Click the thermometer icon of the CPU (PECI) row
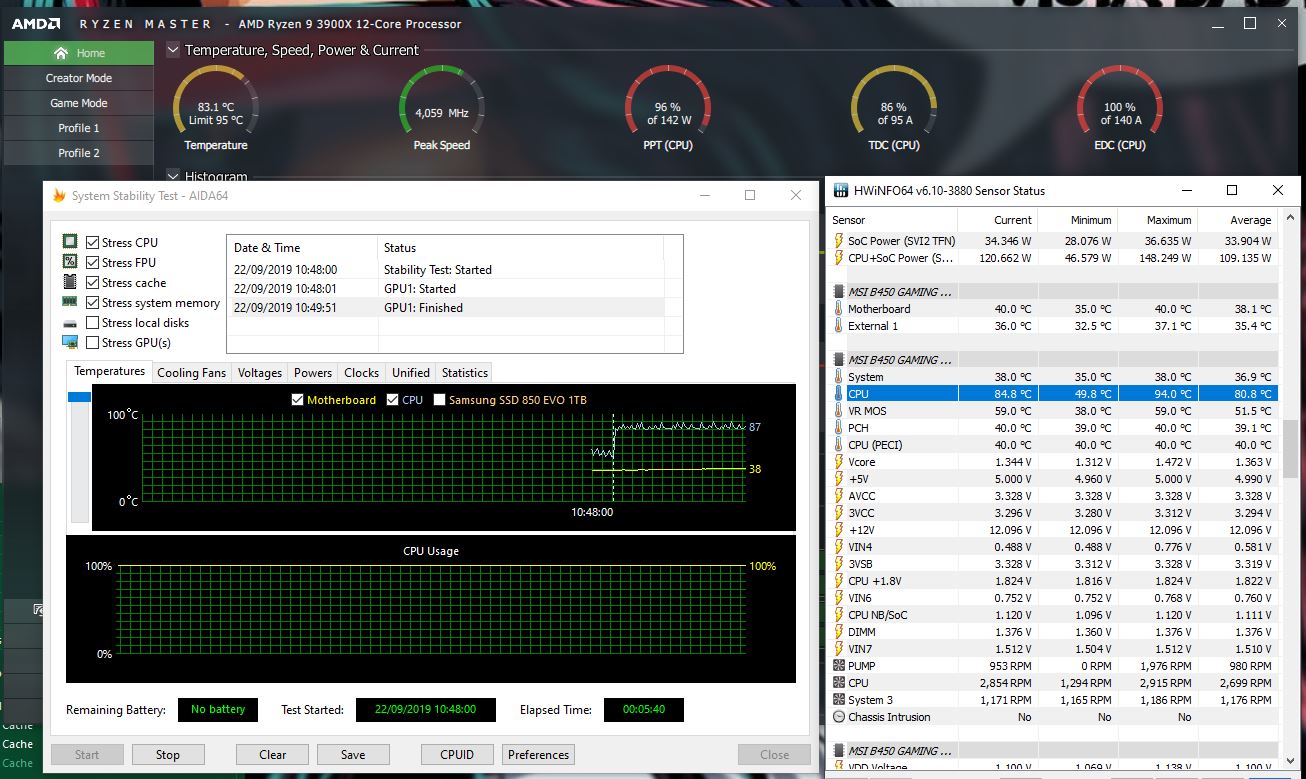 pyautogui.click(x=838, y=445)
